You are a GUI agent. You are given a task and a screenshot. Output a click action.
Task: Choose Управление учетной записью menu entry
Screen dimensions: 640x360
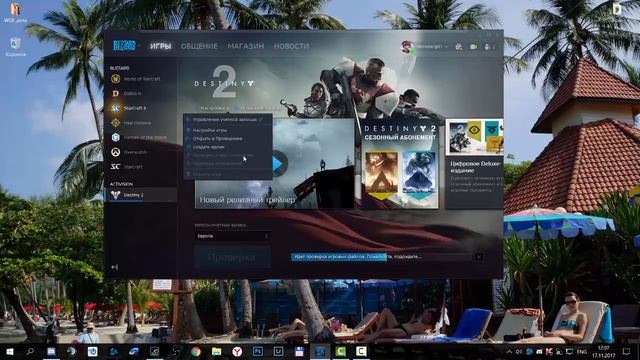[228, 120]
